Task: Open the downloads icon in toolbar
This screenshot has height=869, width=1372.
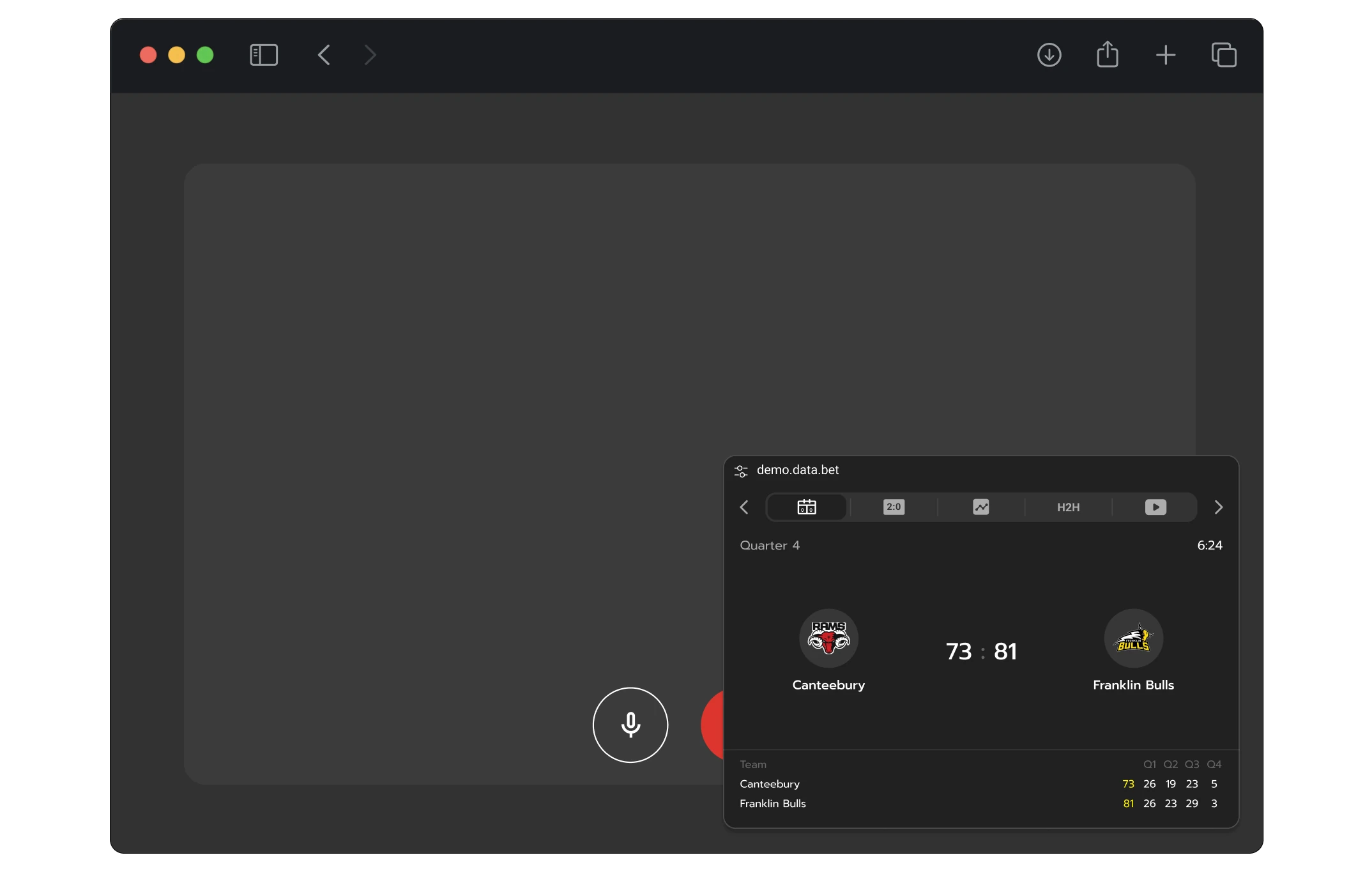Action: pyautogui.click(x=1049, y=55)
